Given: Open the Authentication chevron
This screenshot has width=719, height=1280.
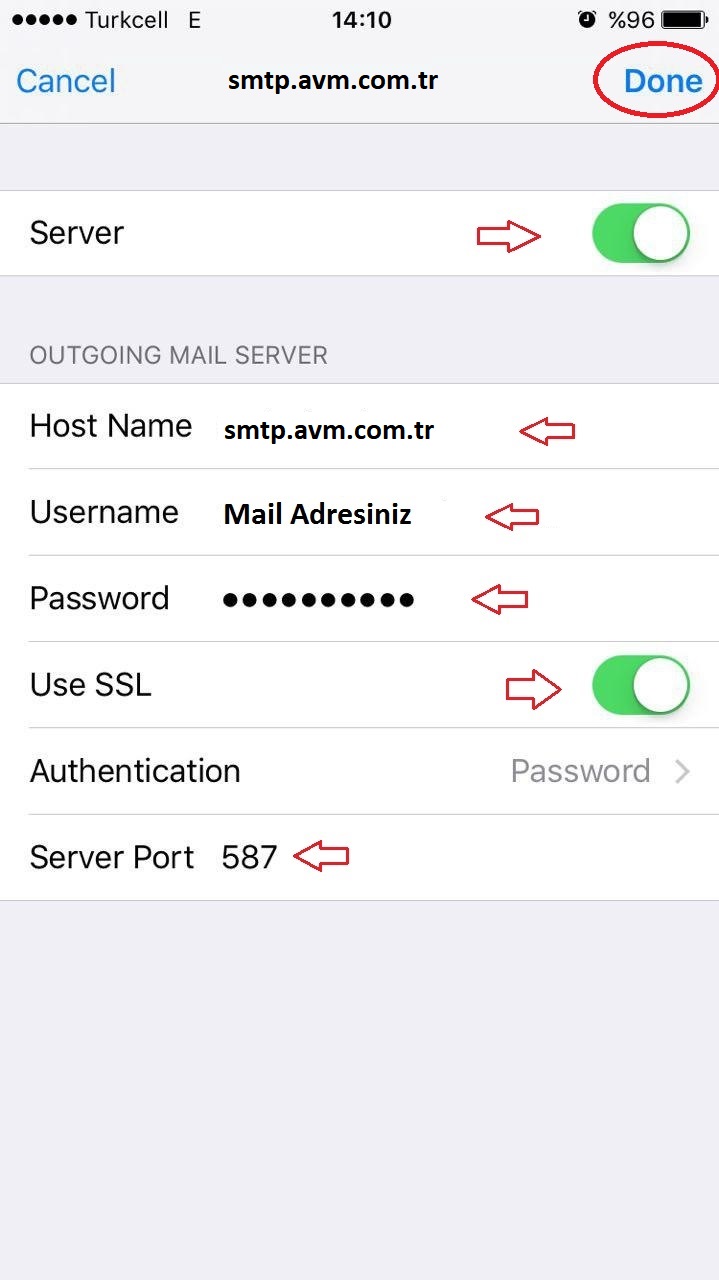Looking at the screenshot, I should tap(682, 771).
